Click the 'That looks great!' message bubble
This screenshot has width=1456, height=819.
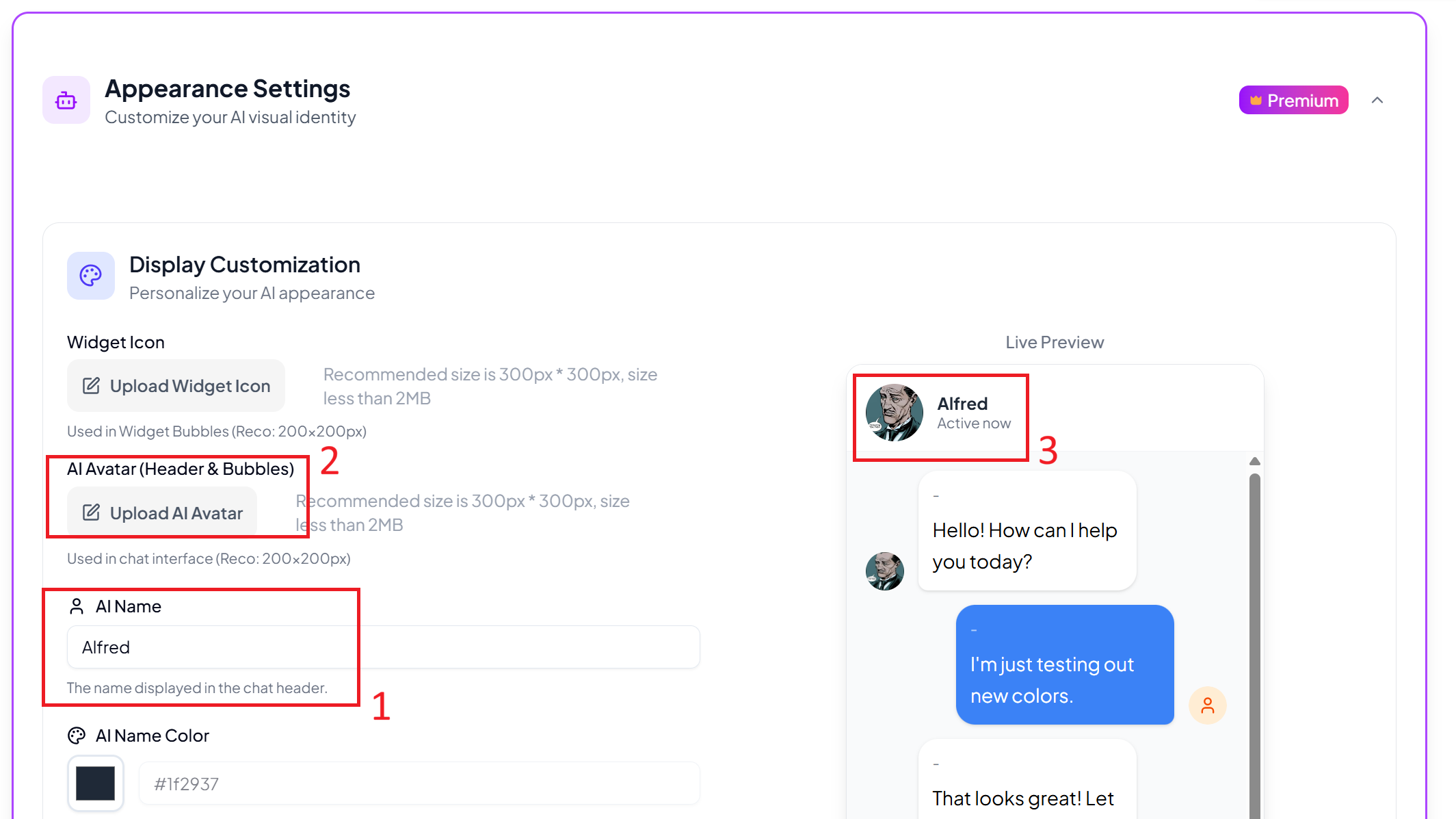(x=1027, y=787)
